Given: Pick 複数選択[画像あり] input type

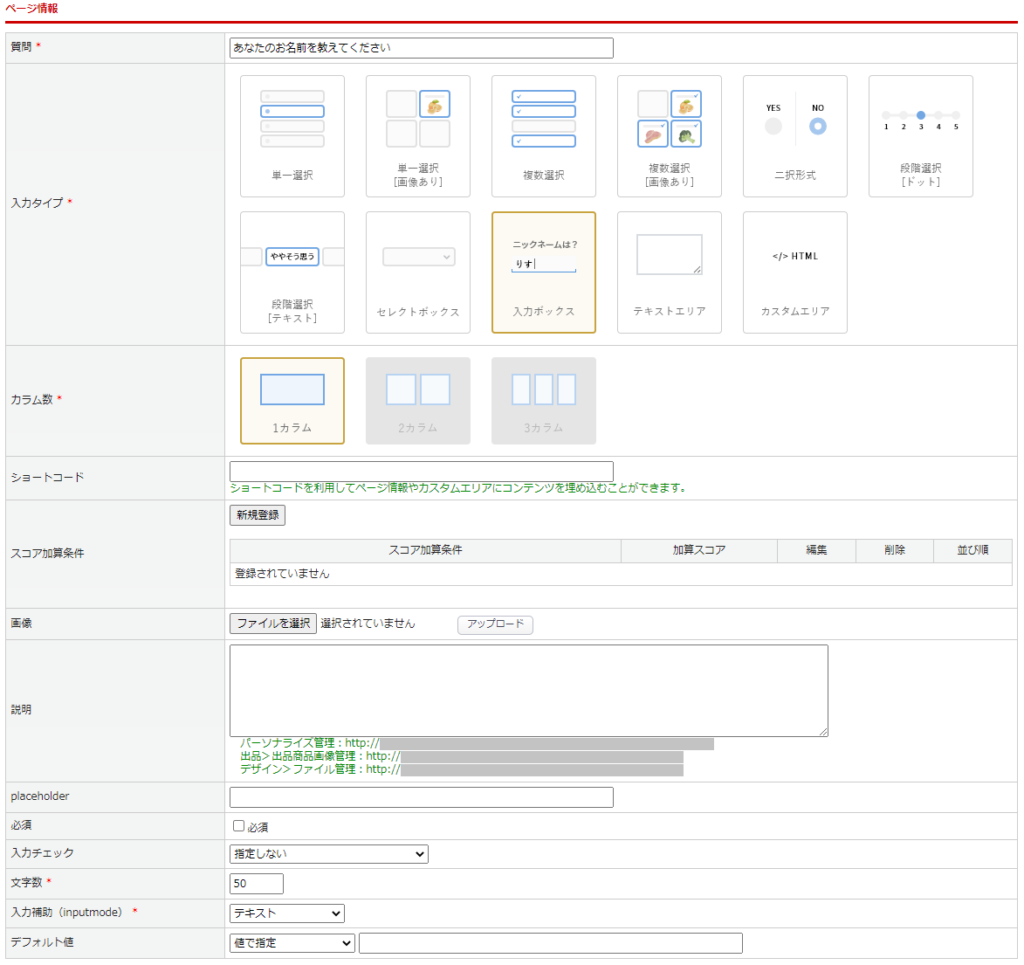Looking at the screenshot, I should 669,136.
